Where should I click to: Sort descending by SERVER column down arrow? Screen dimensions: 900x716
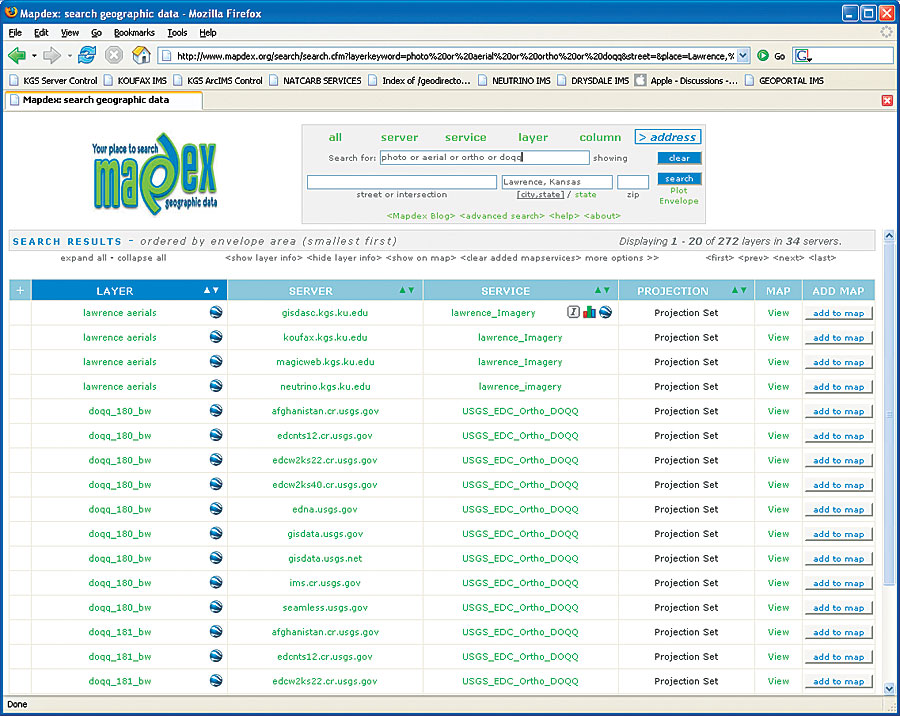click(411, 291)
